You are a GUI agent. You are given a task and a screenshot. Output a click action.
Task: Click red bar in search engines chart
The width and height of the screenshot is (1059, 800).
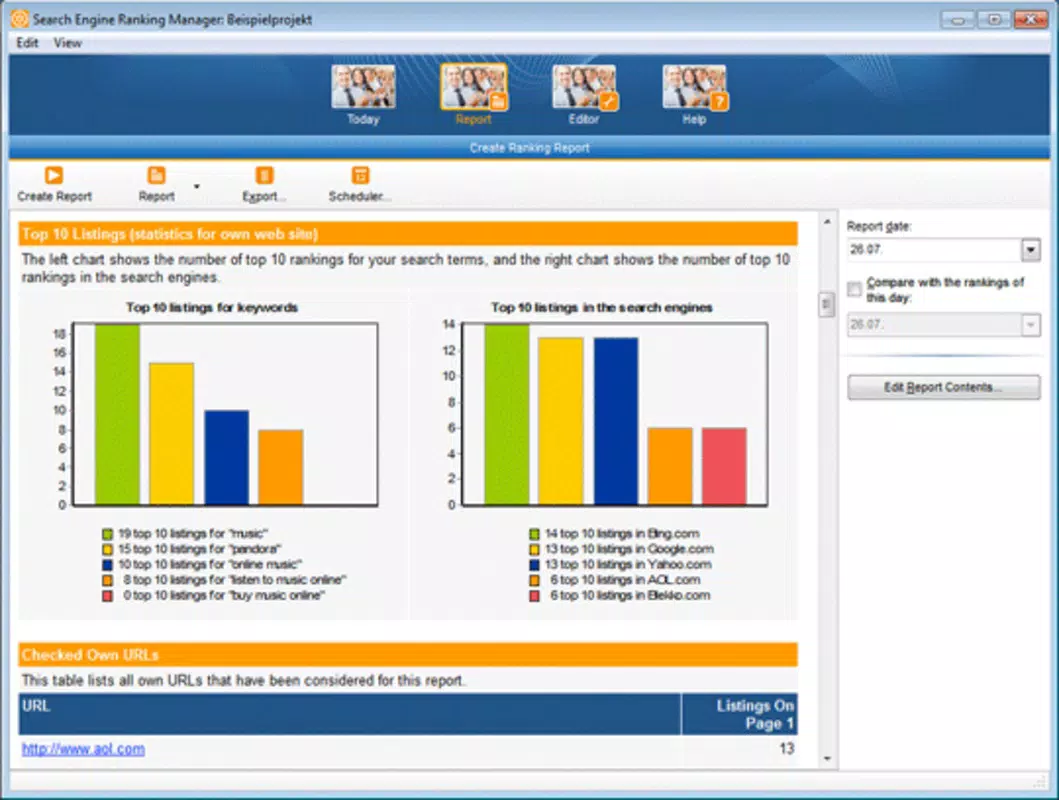(724, 466)
